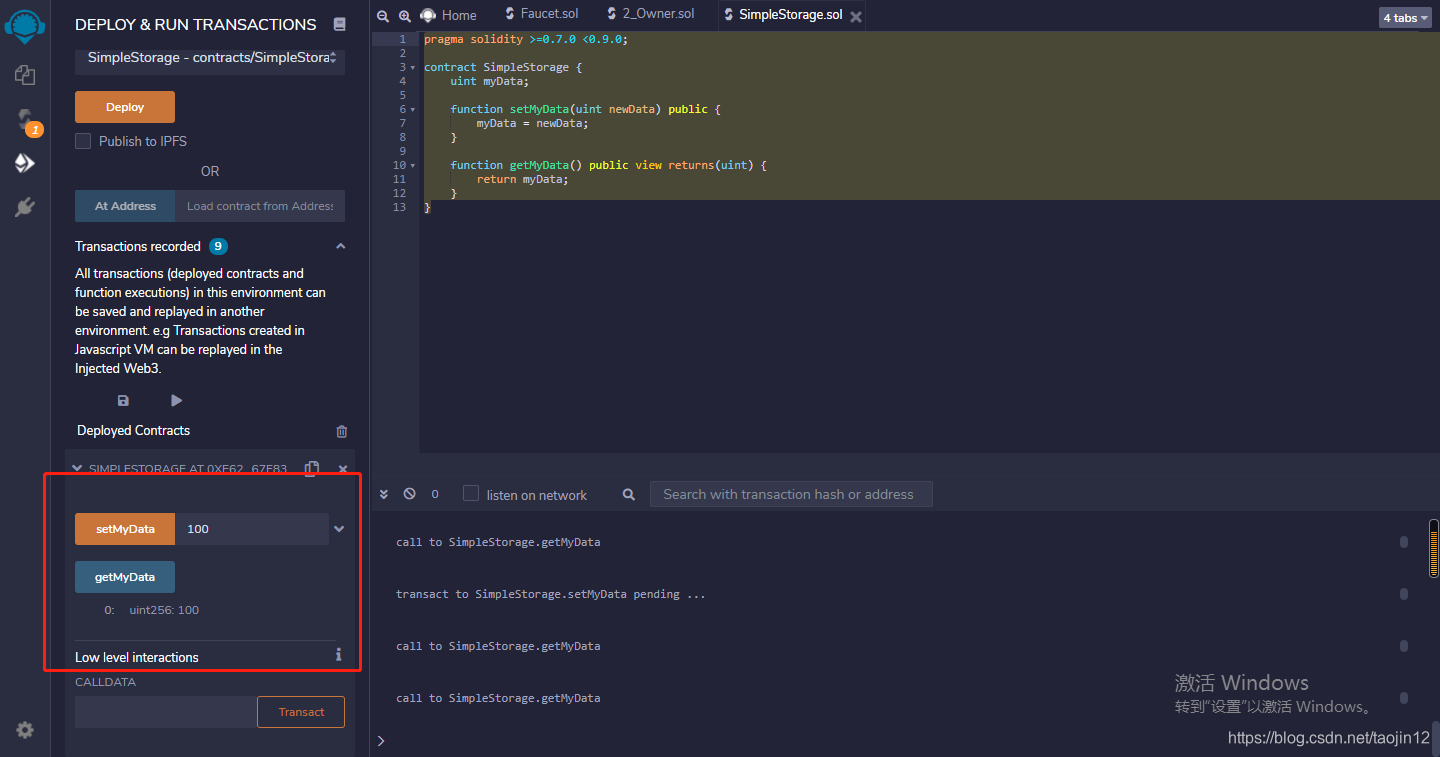Click terminal prompt arrow at bottom
This screenshot has width=1440, height=757.
coord(381,741)
